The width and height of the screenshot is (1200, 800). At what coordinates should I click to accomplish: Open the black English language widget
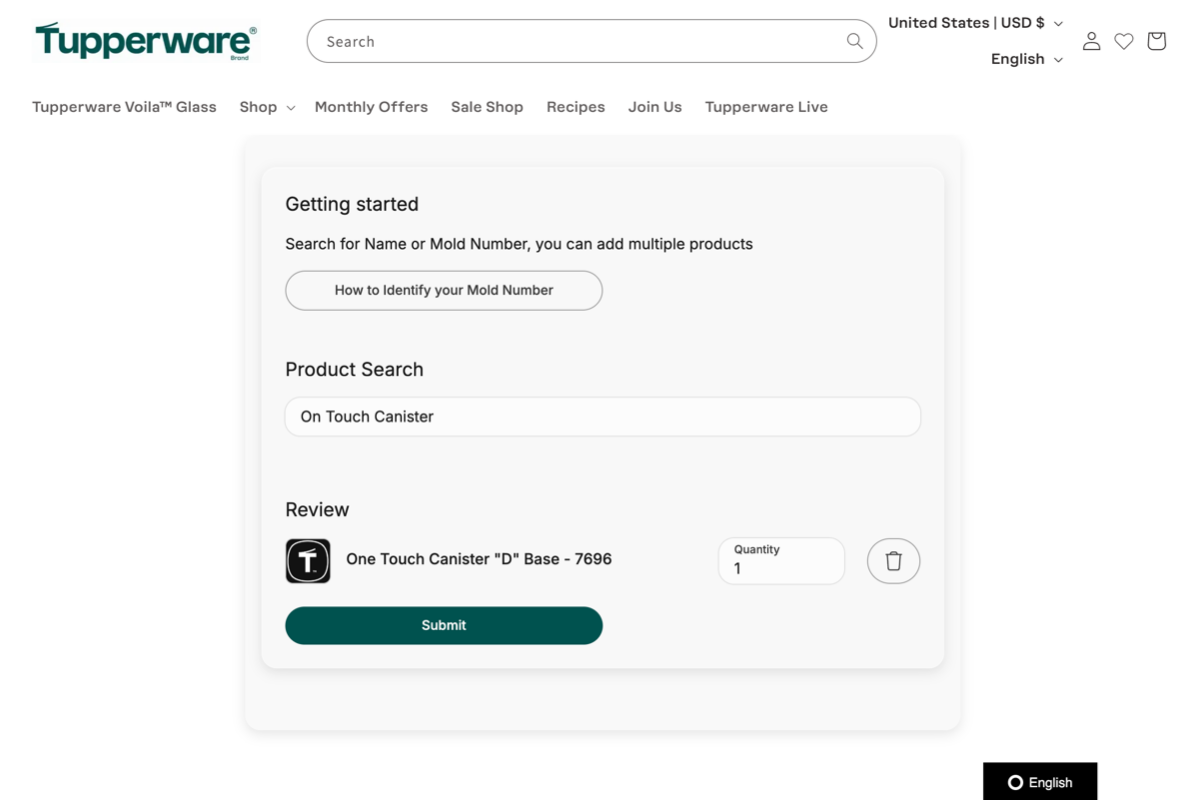1040,782
